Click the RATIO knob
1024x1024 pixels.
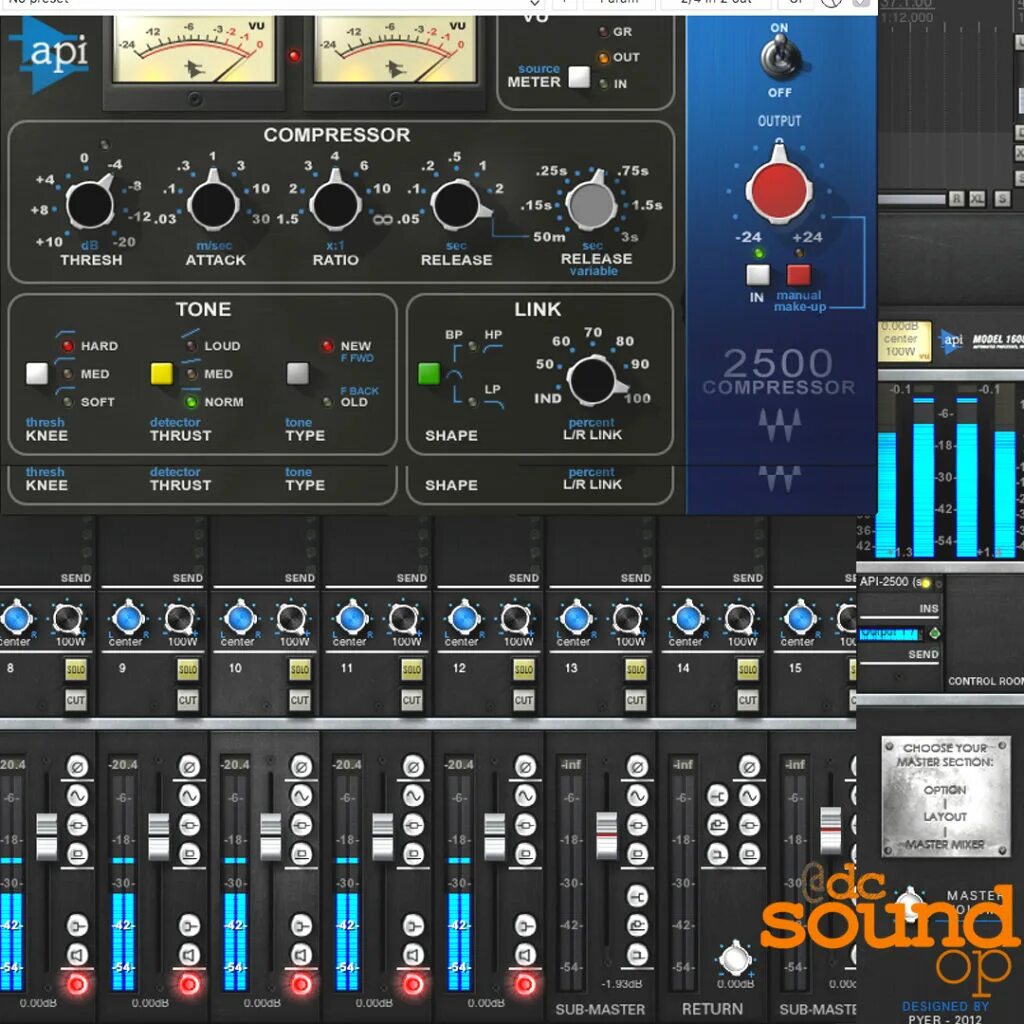[x=335, y=204]
